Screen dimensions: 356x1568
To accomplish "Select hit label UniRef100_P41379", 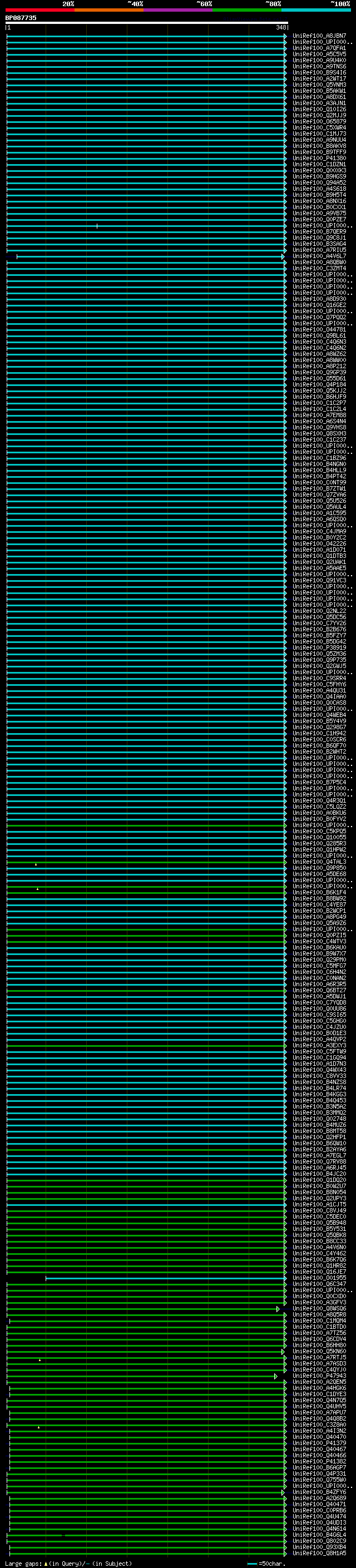I will [319, 1443].
